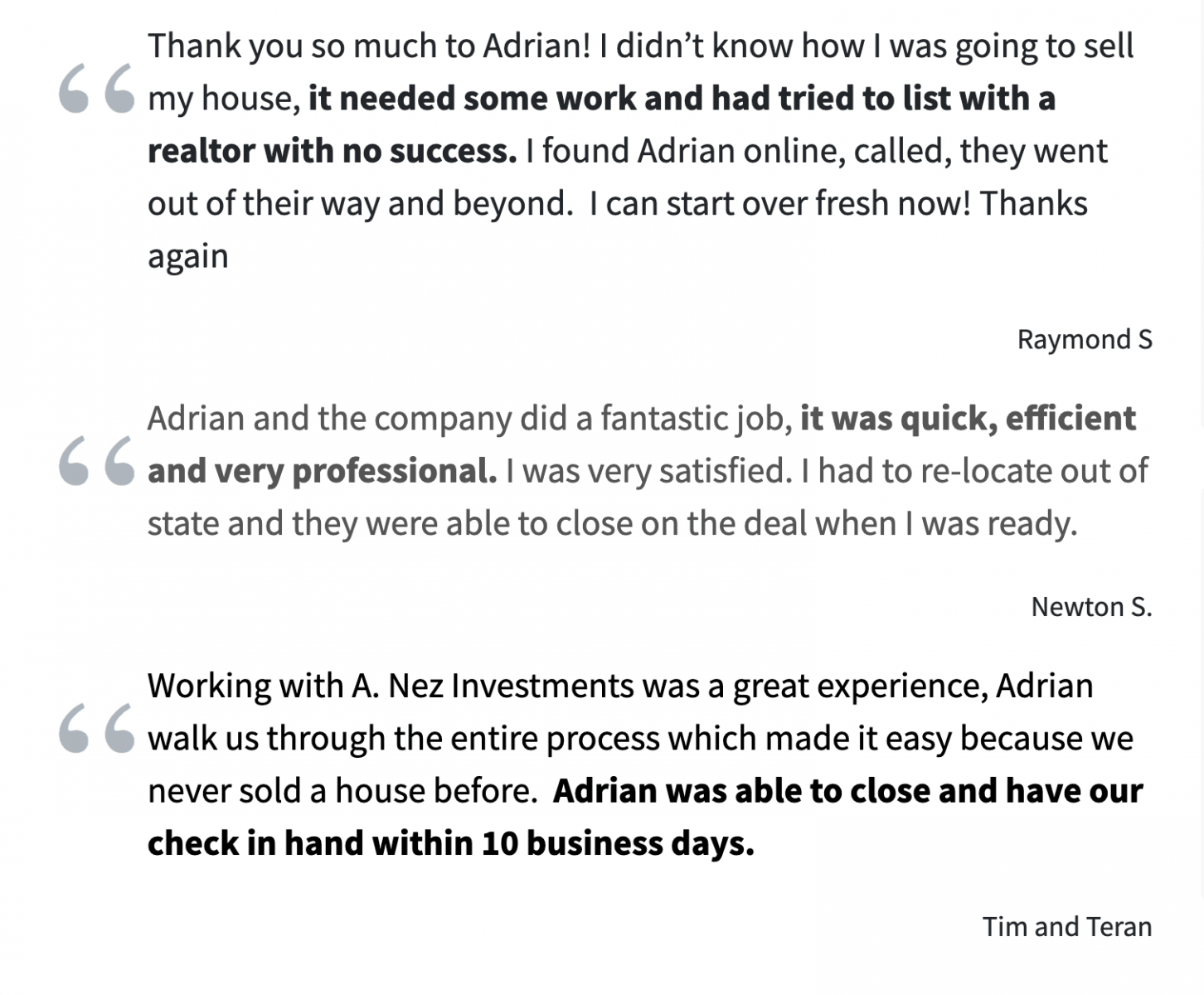Image resolution: width=1204 pixels, height=995 pixels.
Task: Click the quote mark icon beside Newton's testimonial
Action: (96, 460)
